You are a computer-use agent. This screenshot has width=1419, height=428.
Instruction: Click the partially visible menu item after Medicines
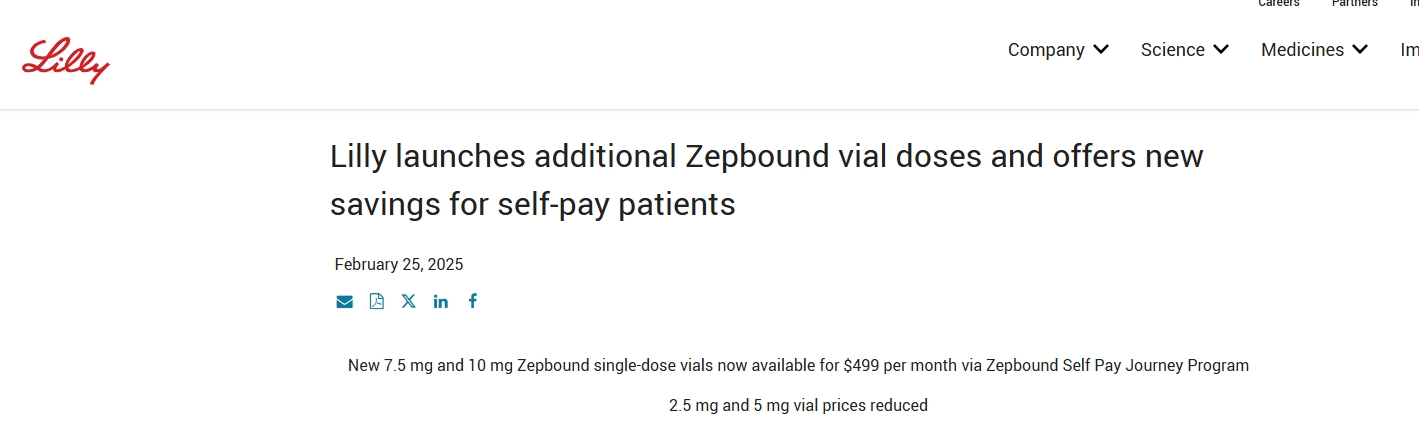click(1409, 50)
